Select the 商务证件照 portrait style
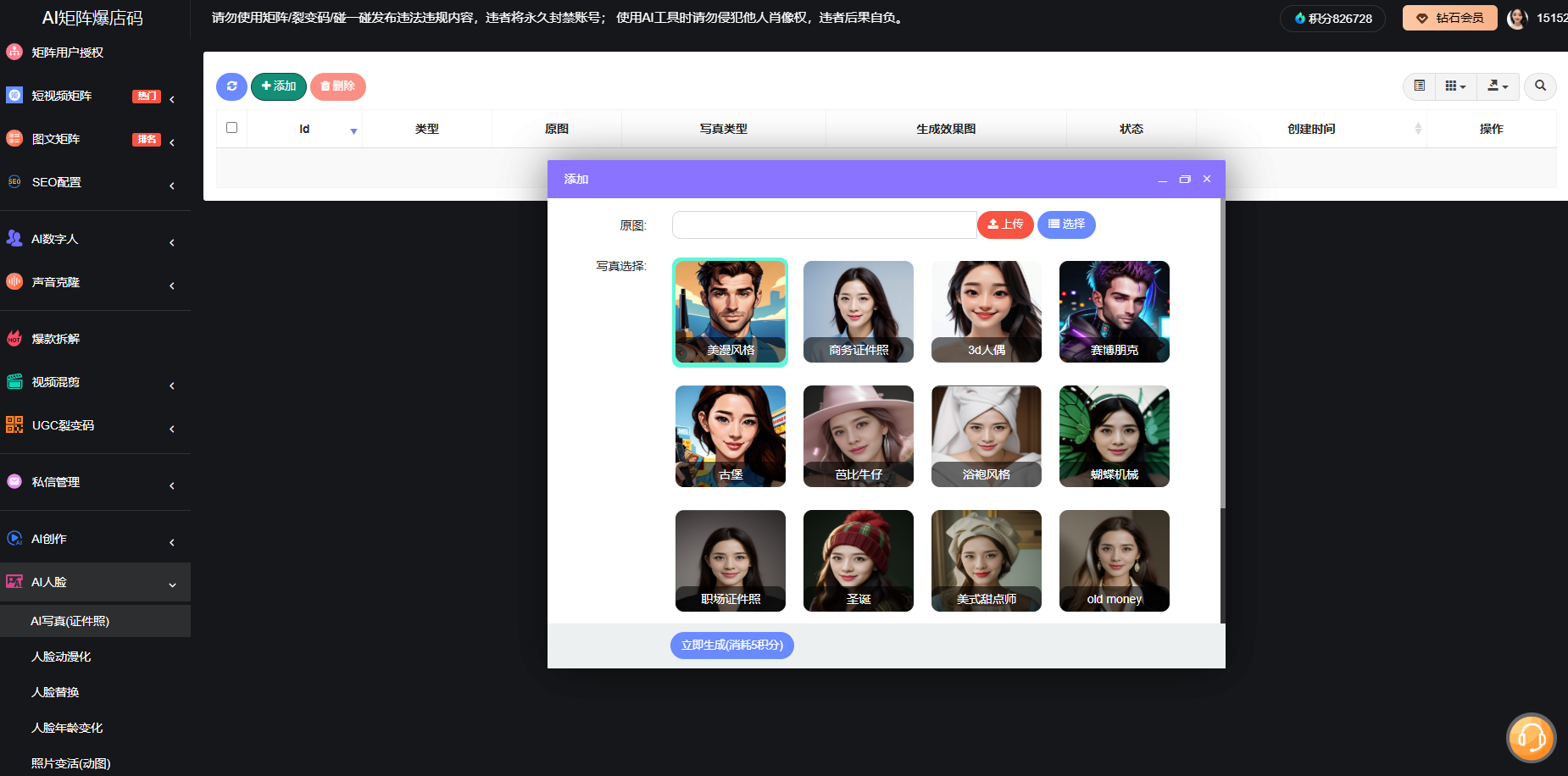The image size is (1568, 776). (859, 312)
